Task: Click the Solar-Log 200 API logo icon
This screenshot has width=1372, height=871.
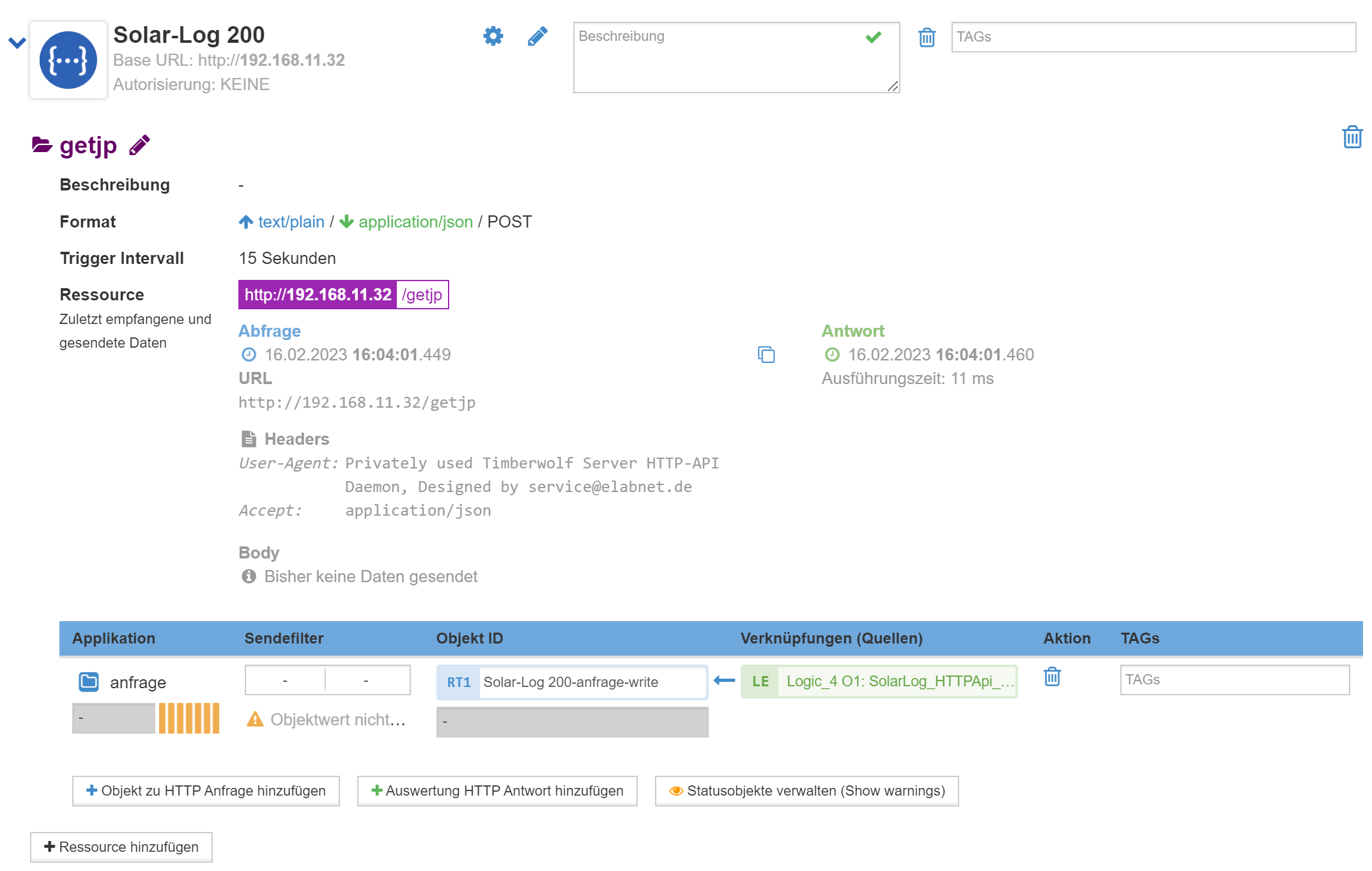Action: click(68, 60)
